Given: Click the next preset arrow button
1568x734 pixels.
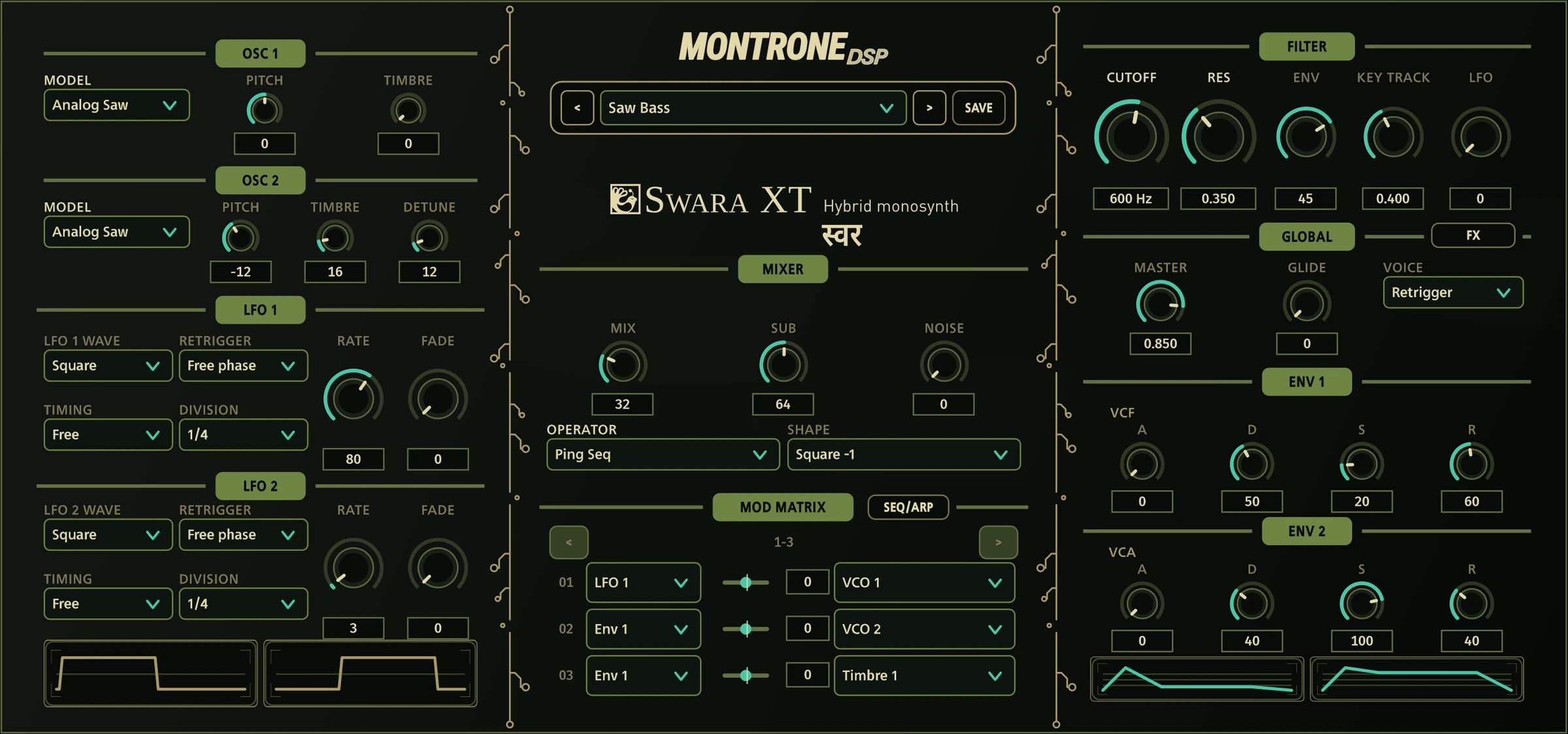Looking at the screenshot, I should 929,108.
